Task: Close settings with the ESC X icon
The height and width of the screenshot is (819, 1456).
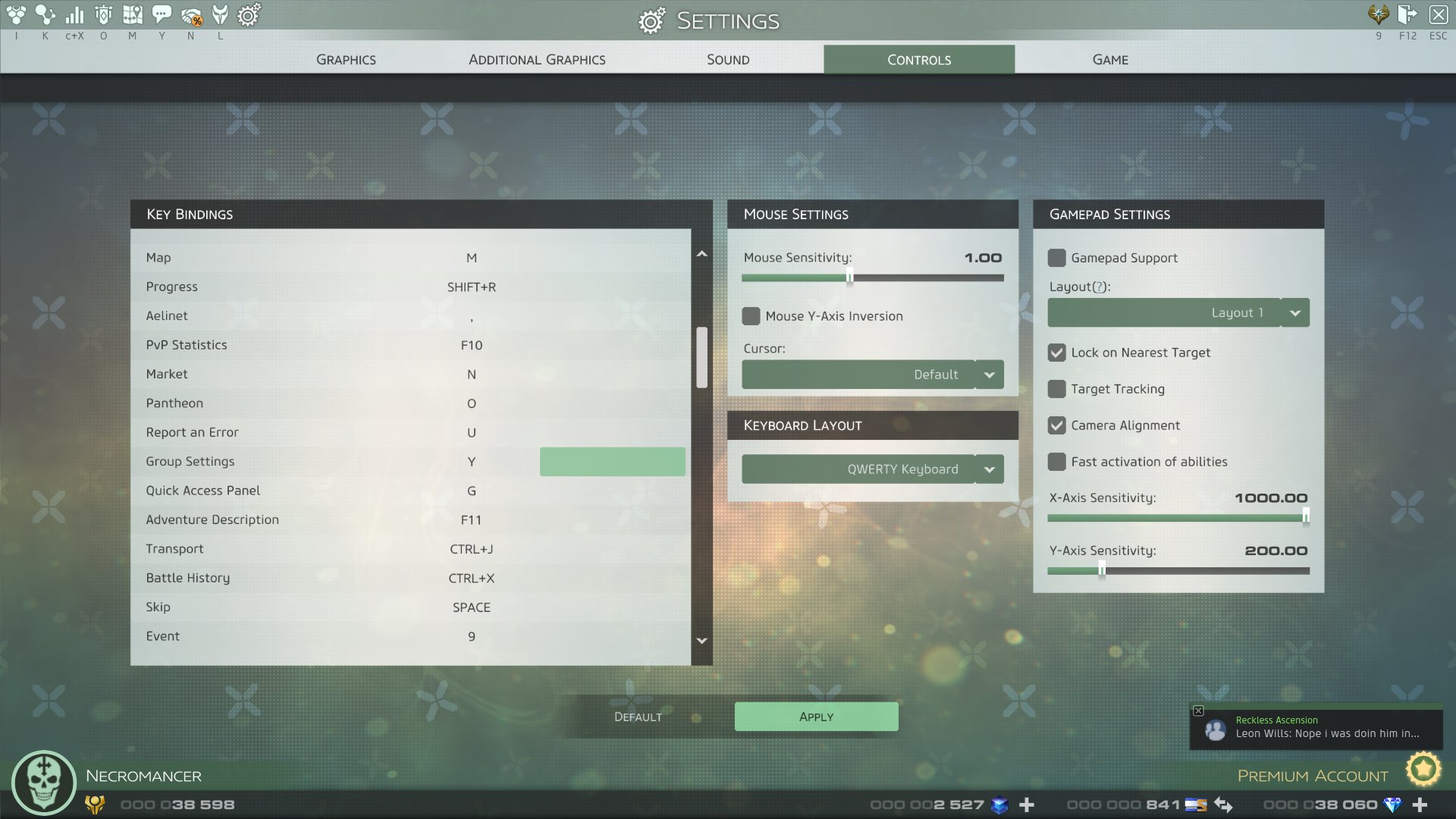Action: 1438,14
